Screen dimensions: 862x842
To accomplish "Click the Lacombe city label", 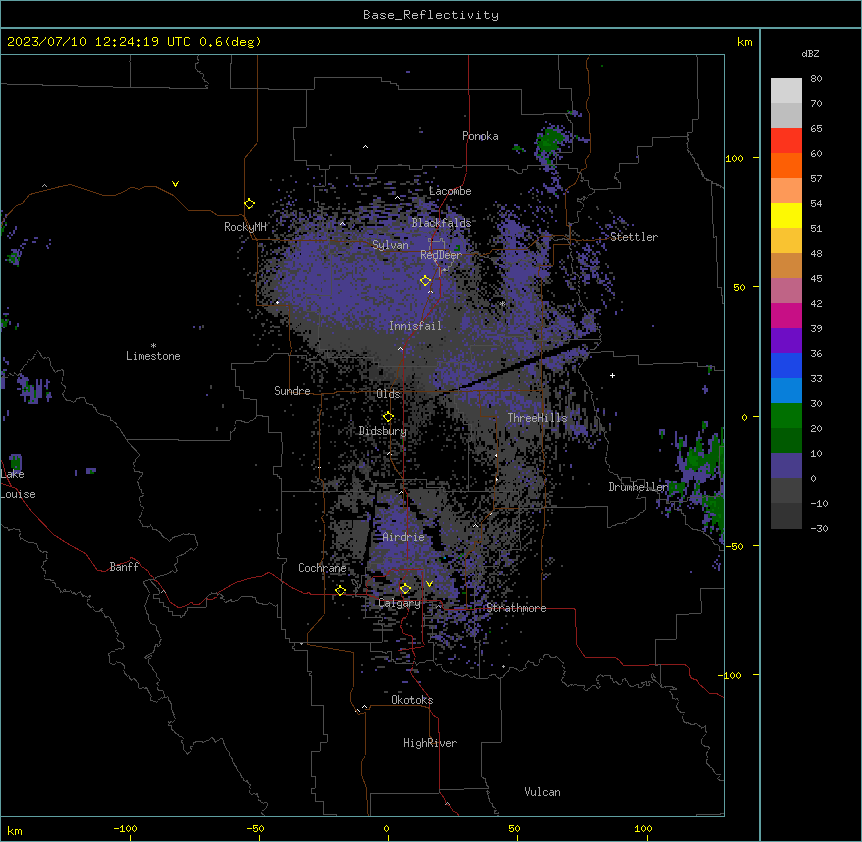I will [450, 191].
